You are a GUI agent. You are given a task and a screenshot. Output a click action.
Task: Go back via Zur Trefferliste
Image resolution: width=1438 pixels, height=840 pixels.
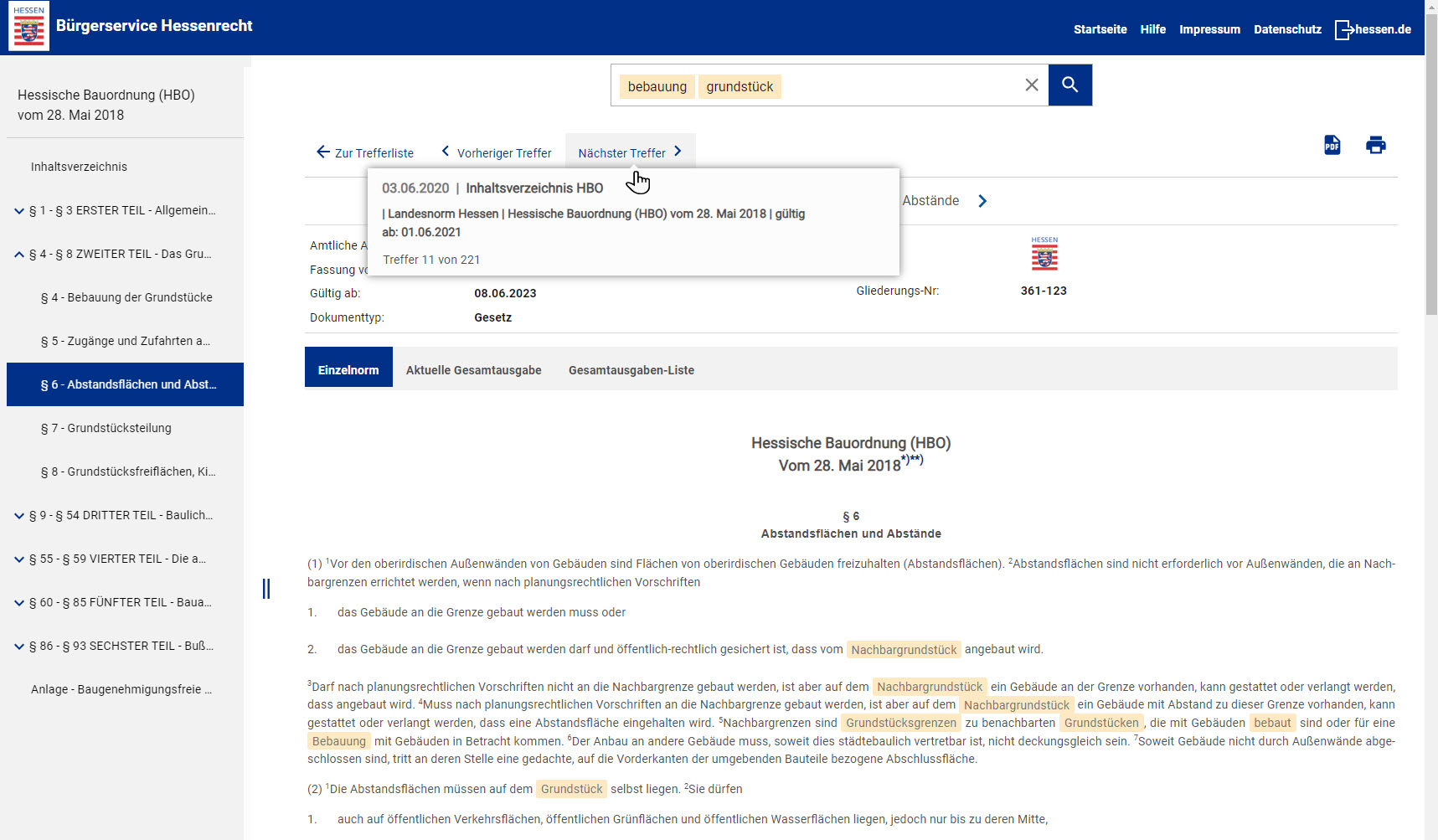pyautogui.click(x=365, y=152)
